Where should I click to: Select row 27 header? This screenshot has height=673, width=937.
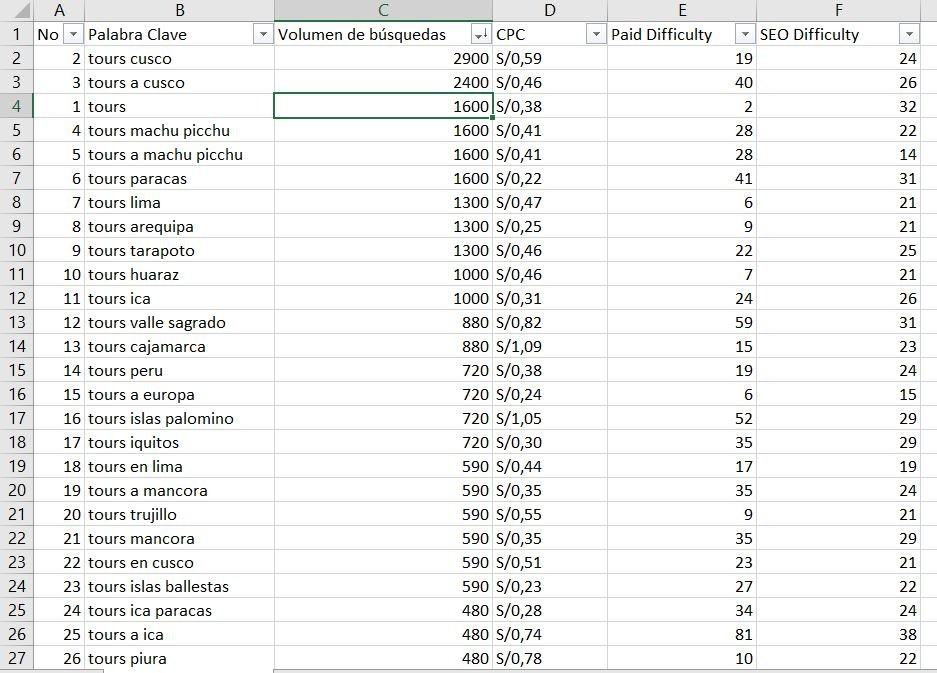[x=16, y=658]
